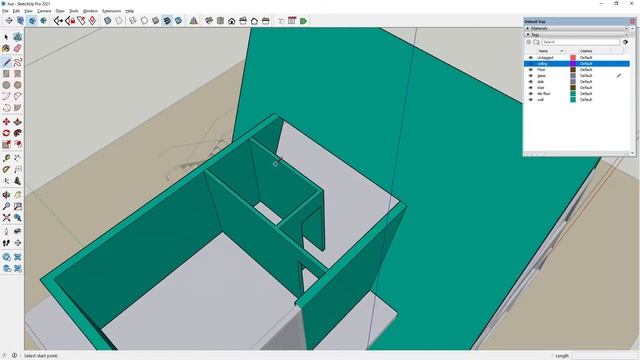Click the Section Plane toolbar icon
Screen dimensions: 640x360
click(9, 21)
